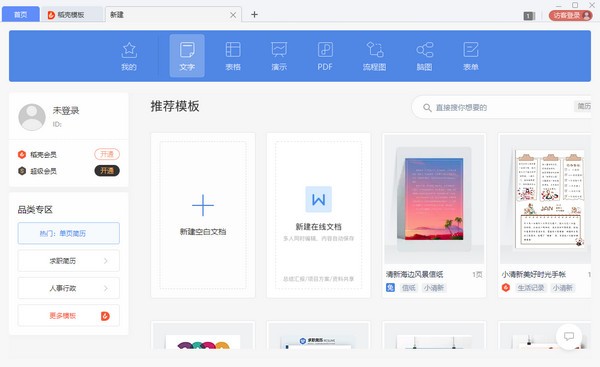Switch to the 稻壳模板 tab
This screenshot has width=600, height=367.
click(x=72, y=15)
